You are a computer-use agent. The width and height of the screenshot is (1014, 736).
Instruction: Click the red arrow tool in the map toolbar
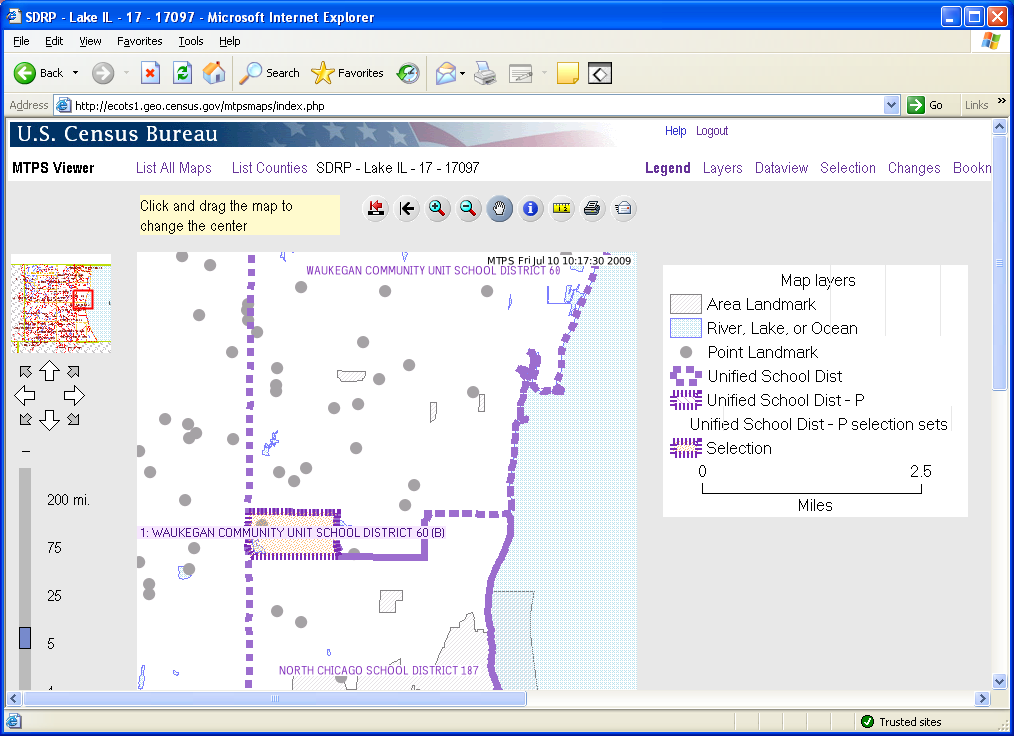[x=376, y=208]
